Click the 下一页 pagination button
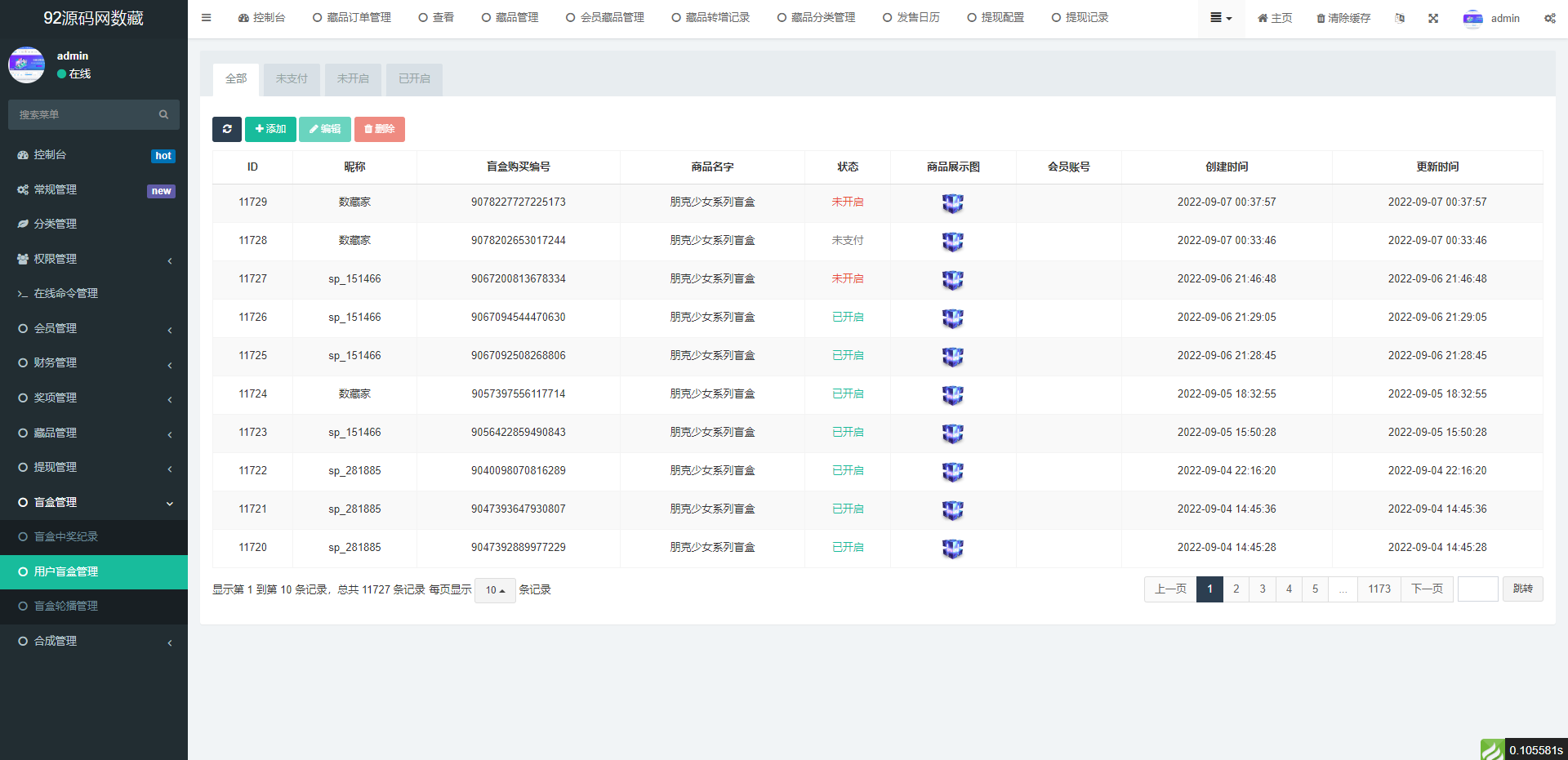The width and height of the screenshot is (1568, 760). click(1427, 589)
